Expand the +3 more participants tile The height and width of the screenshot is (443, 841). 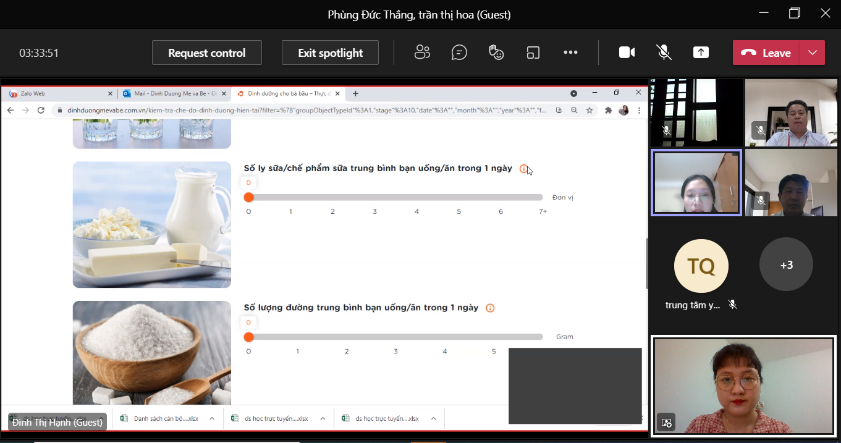tap(786, 264)
